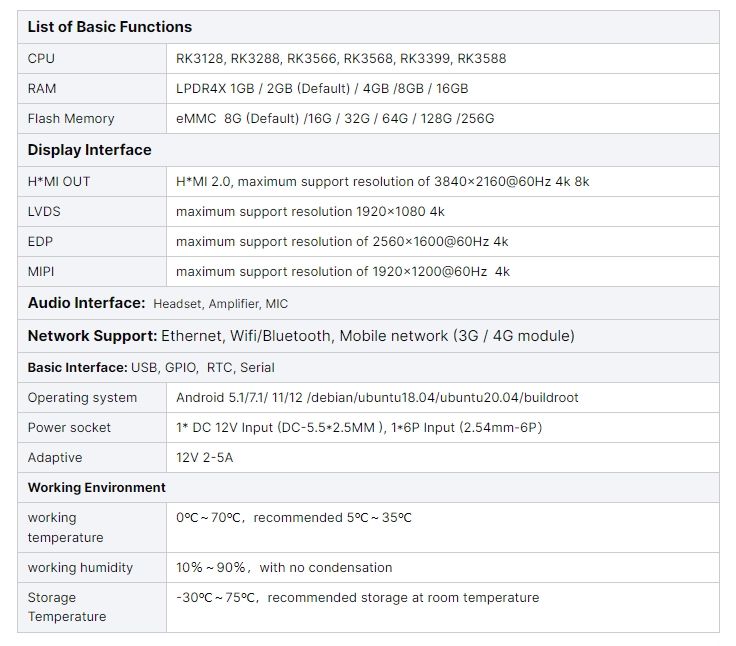This screenshot has height=646, width=736.
Task: Click the MIPI 1920×1200@60Hz resolution text
Action: pyautogui.click(x=343, y=272)
